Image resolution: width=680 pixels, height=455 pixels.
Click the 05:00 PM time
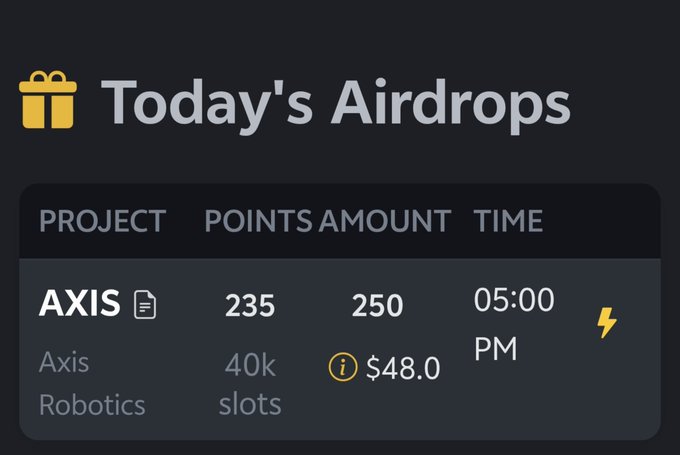point(514,324)
